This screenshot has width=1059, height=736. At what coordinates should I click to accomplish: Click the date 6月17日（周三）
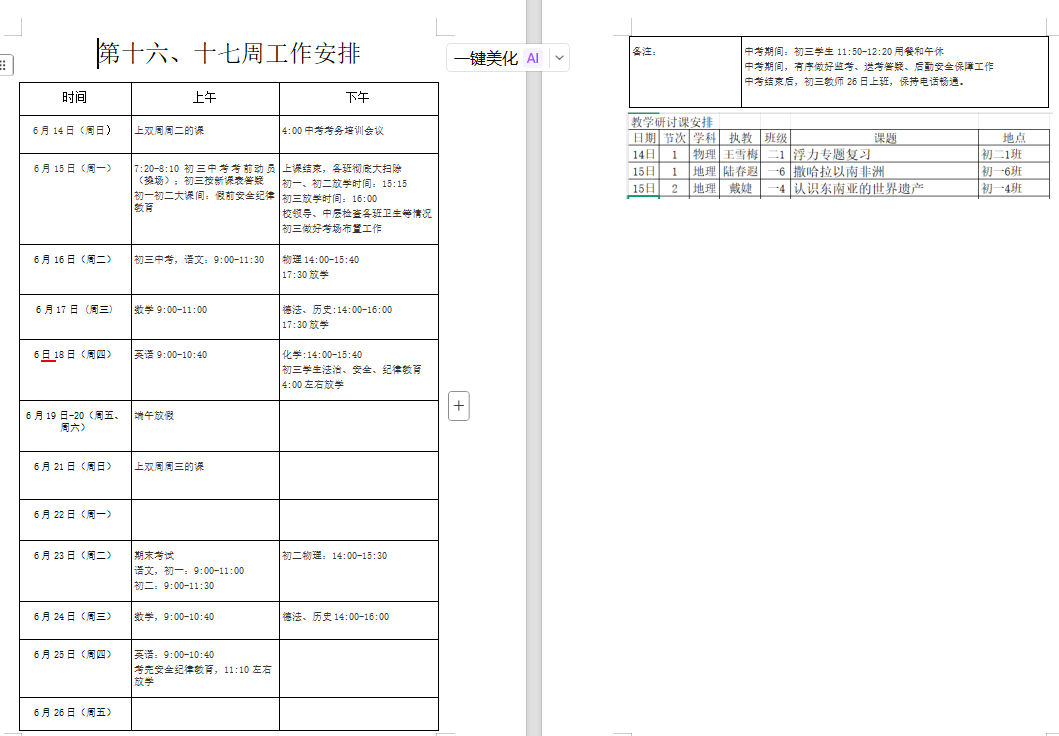pos(75,309)
